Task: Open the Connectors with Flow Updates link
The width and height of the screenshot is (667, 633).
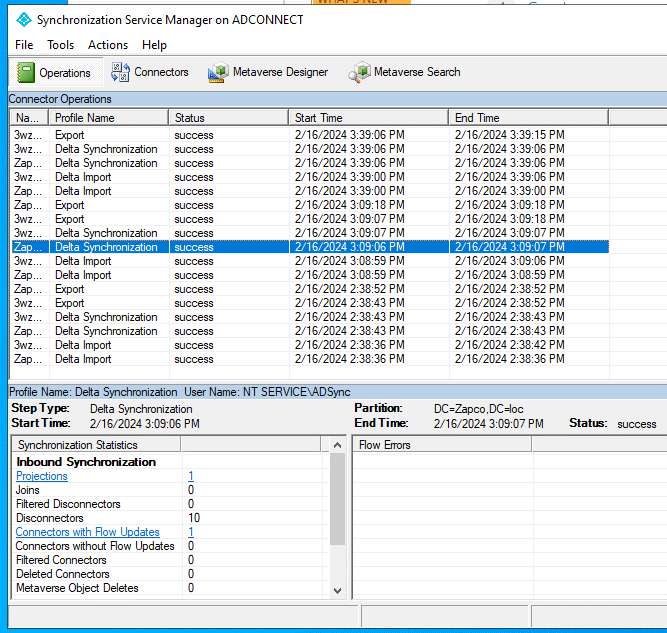Action: coord(88,532)
